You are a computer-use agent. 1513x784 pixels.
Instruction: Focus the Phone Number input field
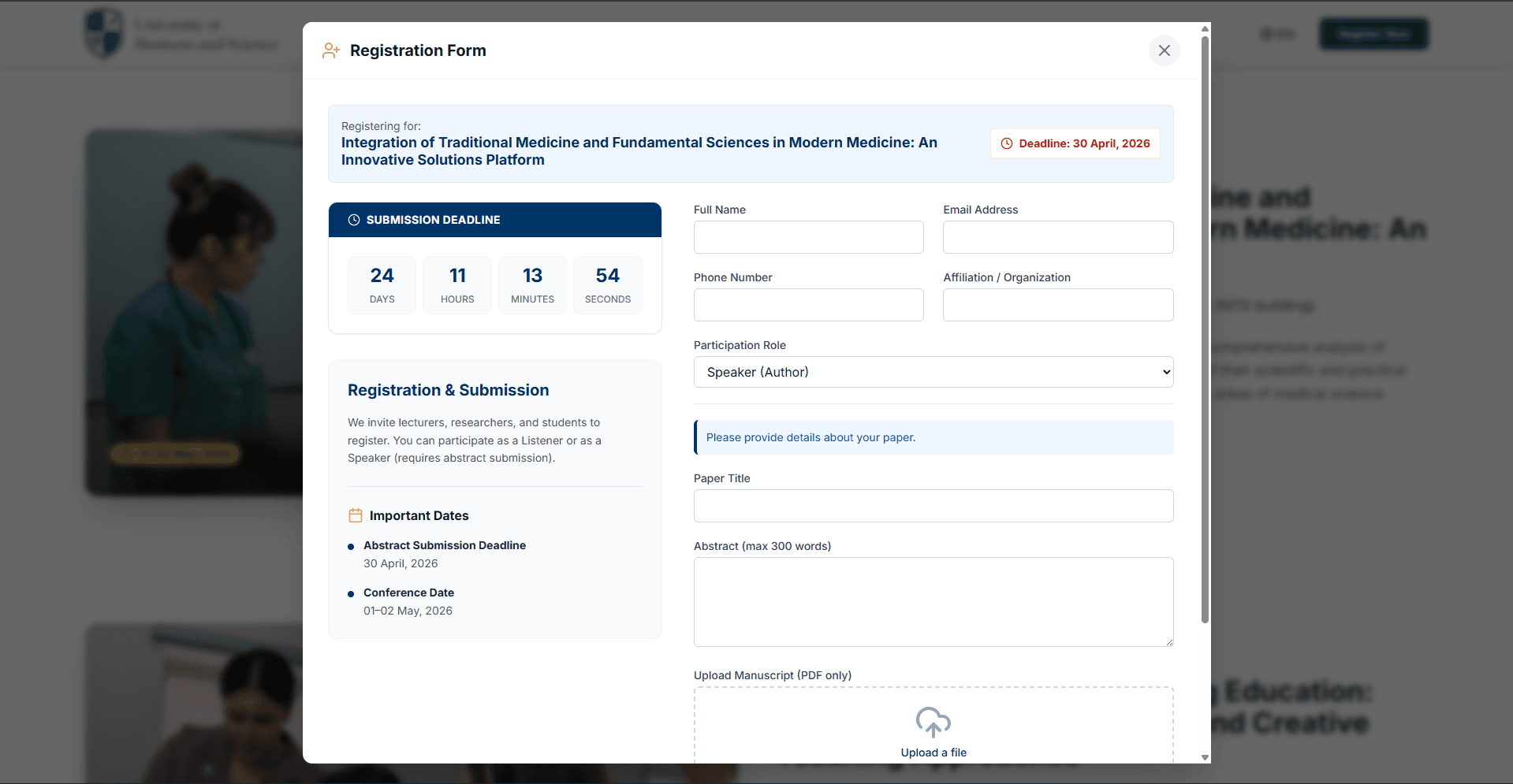[x=808, y=305]
